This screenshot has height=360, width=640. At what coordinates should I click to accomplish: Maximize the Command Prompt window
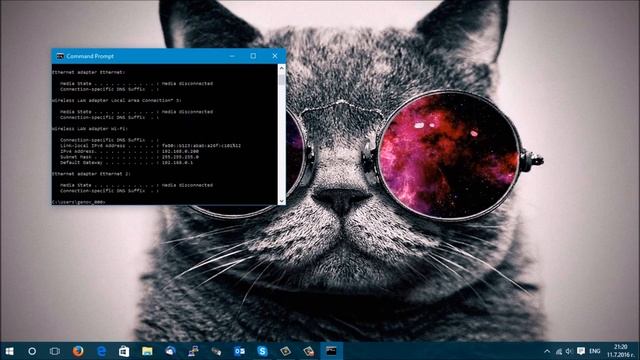253,56
